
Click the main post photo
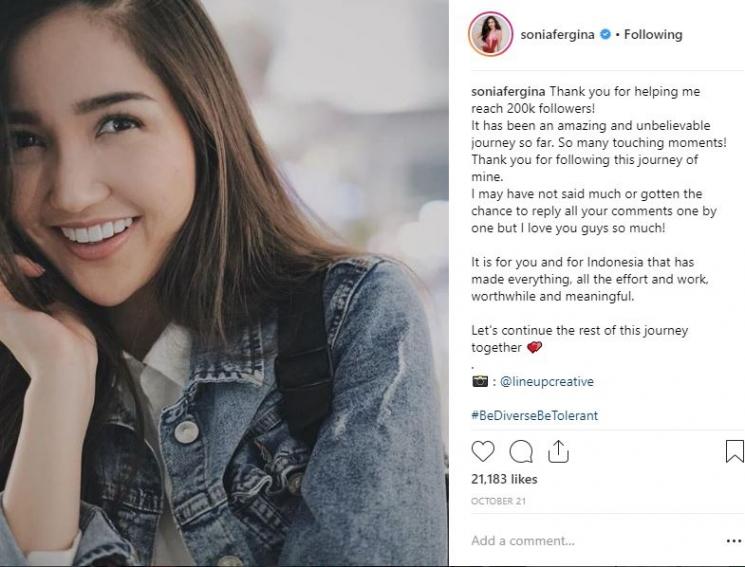pos(225,283)
